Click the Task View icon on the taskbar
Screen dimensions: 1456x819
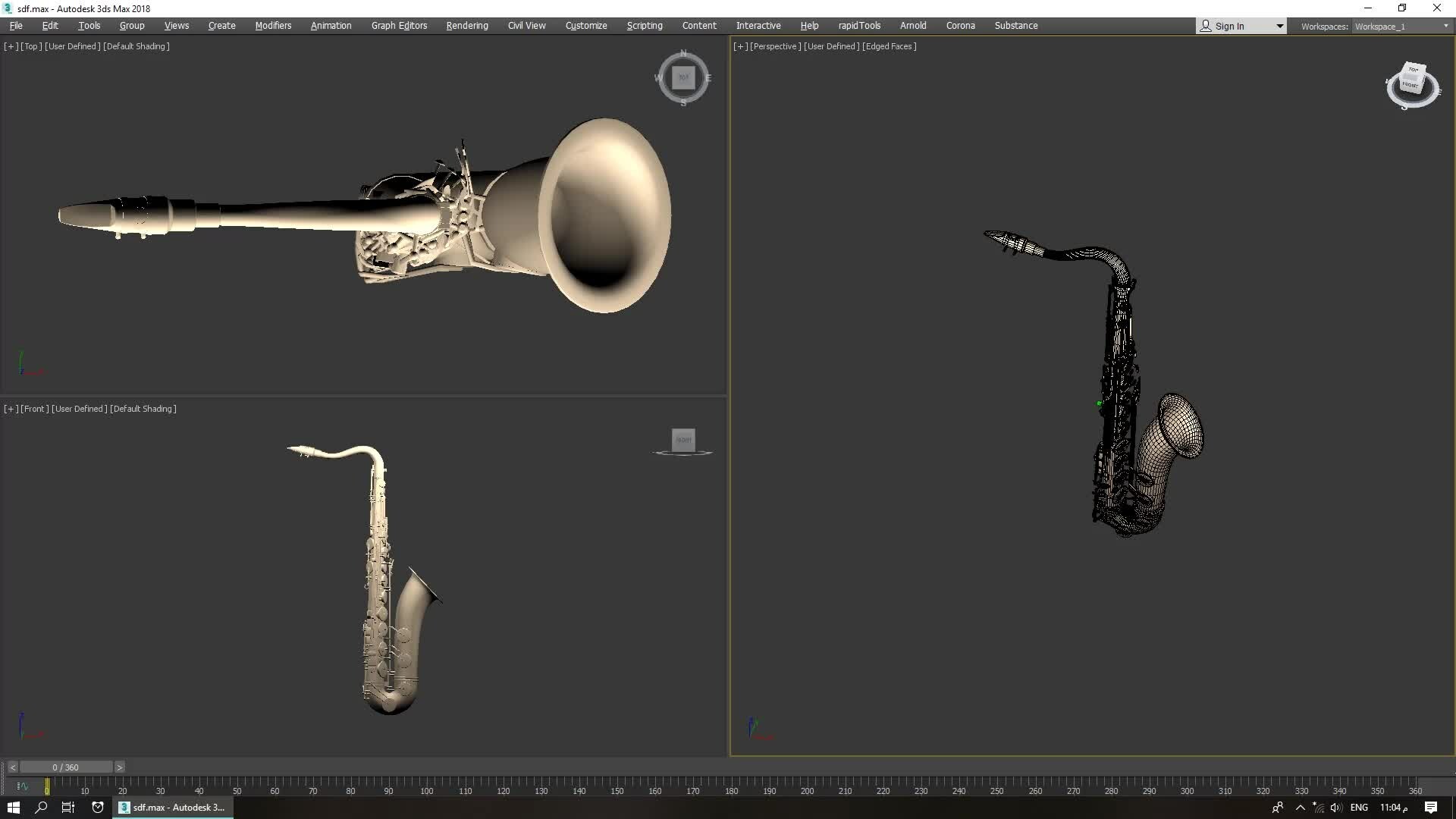click(67, 807)
